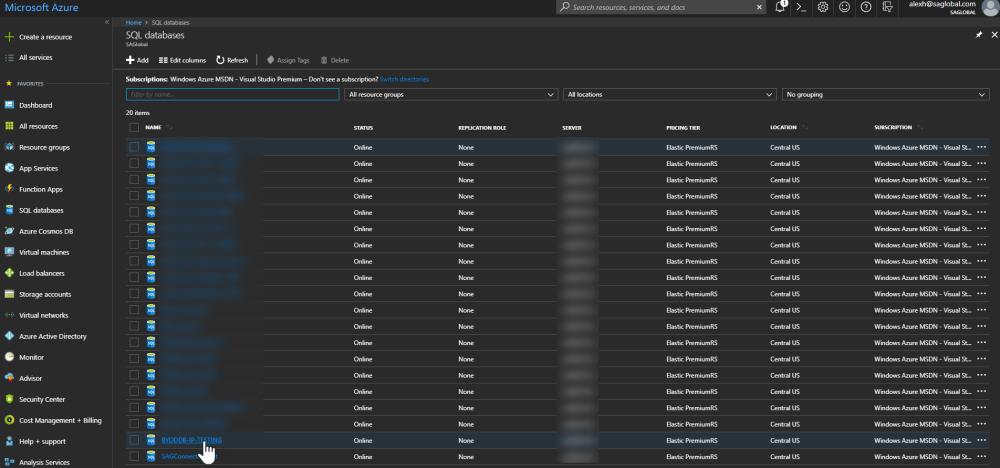This screenshot has width=1000, height=468.
Task: Open the All locations dropdown
Action: pos(669,94)
